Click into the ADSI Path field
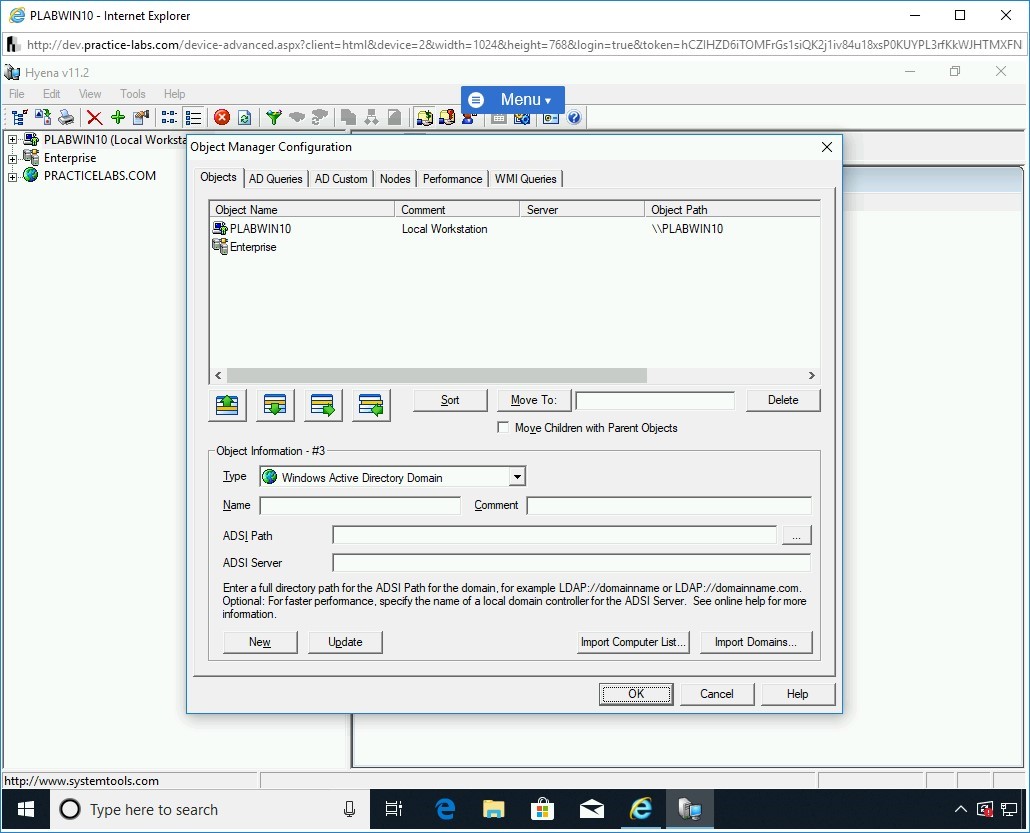The width and height of the screenshot is (1030, 833). (x=554, y=536)
